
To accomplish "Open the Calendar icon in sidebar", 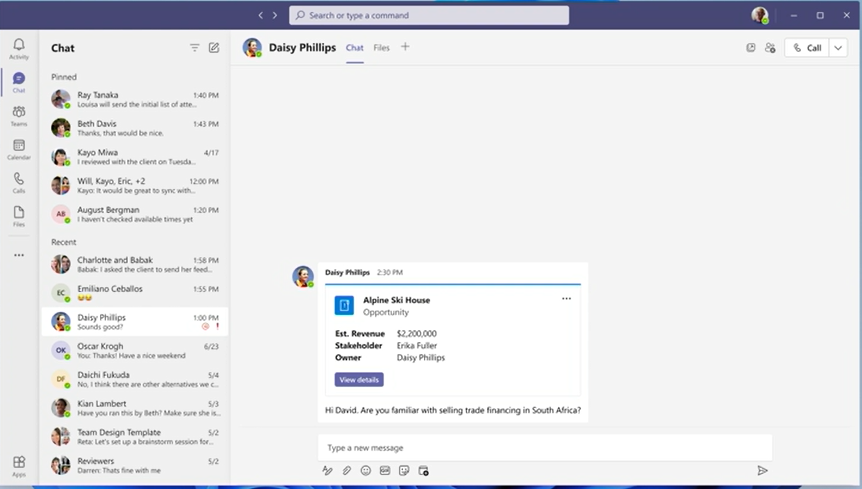I will pos(19,149).
